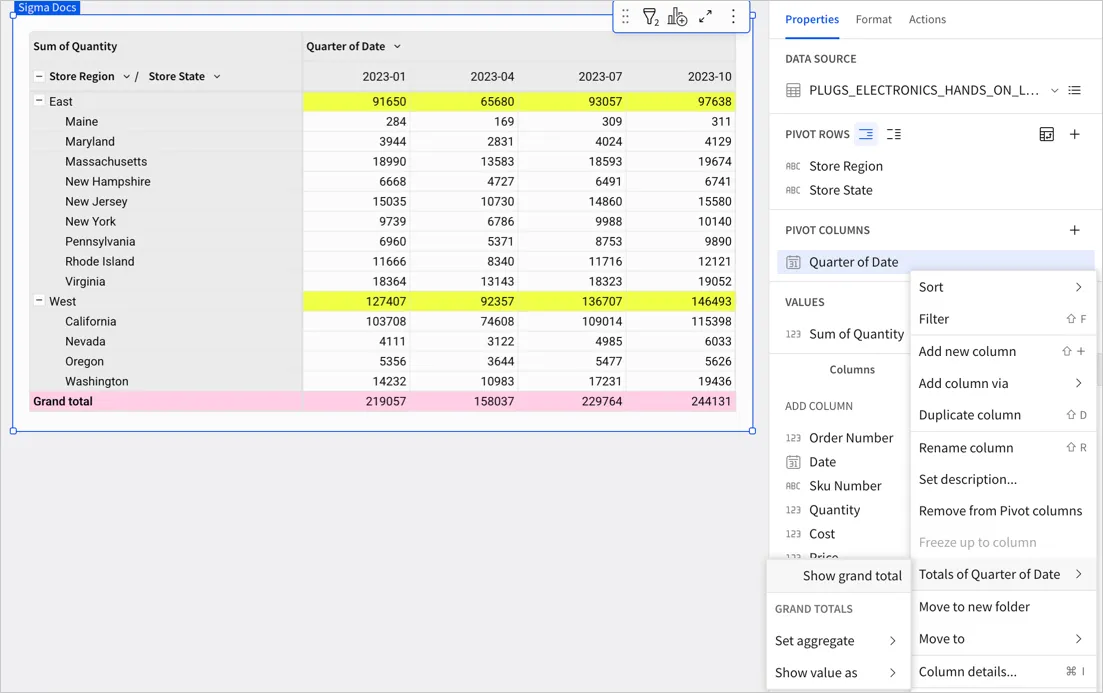This screenshot has height=693, width=1103.
Task: Click the 123 icon beside Order Number
Action: click(793, 438)
